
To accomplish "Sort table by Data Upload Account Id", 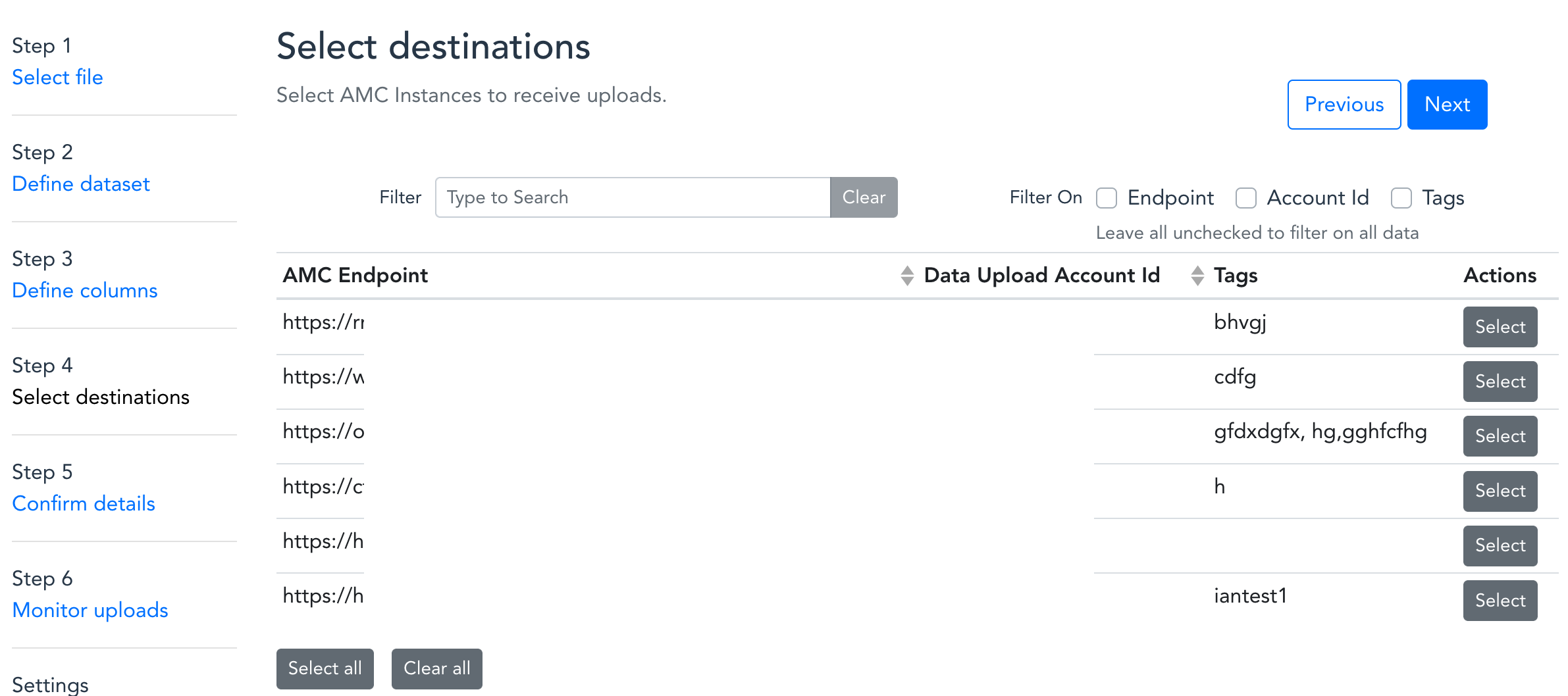I will click(908, 276).
